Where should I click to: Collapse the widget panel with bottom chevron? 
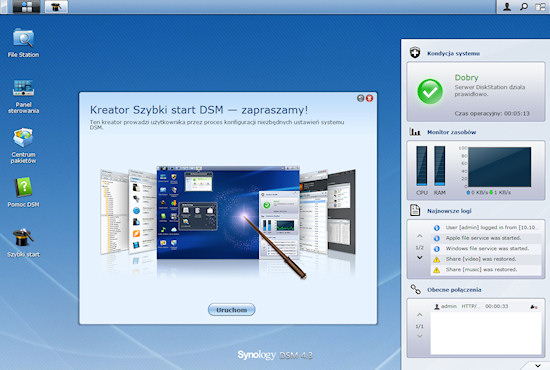[x=538, y=366]
